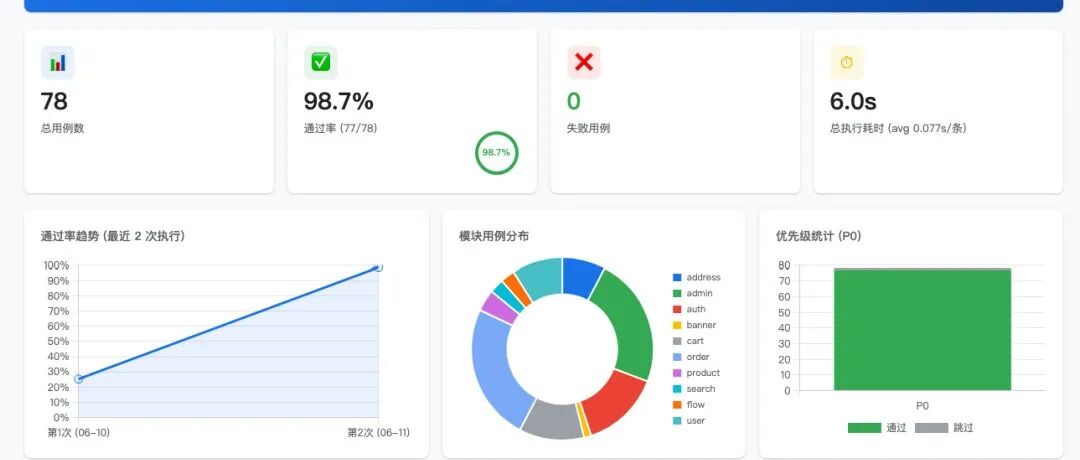Click the purple product donut segment
Screen dimensions: 1080x460
pos(498,309)
